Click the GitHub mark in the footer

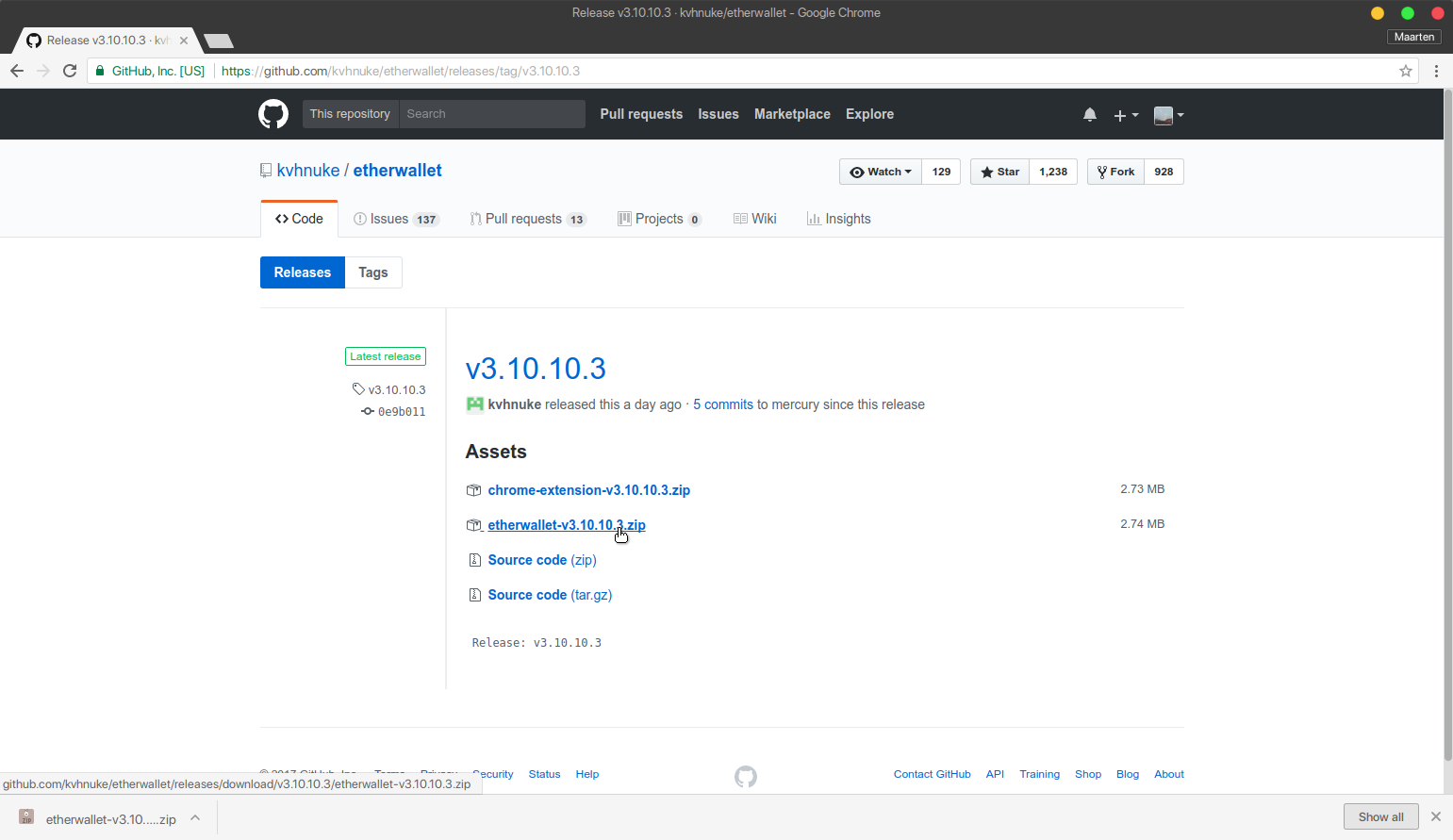tap(745, 776)
